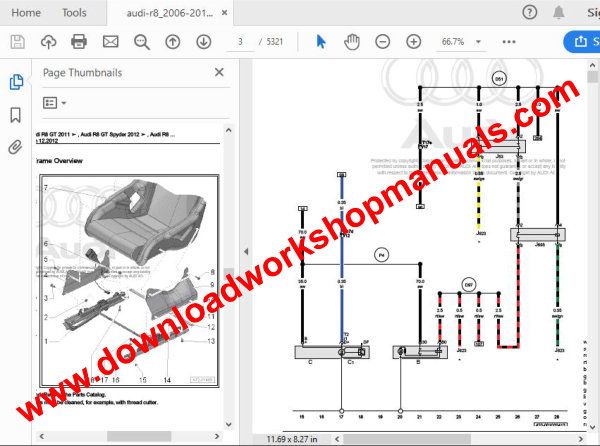Click the thumbnail panel horizontal scrollbar thumb
Image resolution: width=600 pixels, height=446 pixels.
(x=139, y=436)
